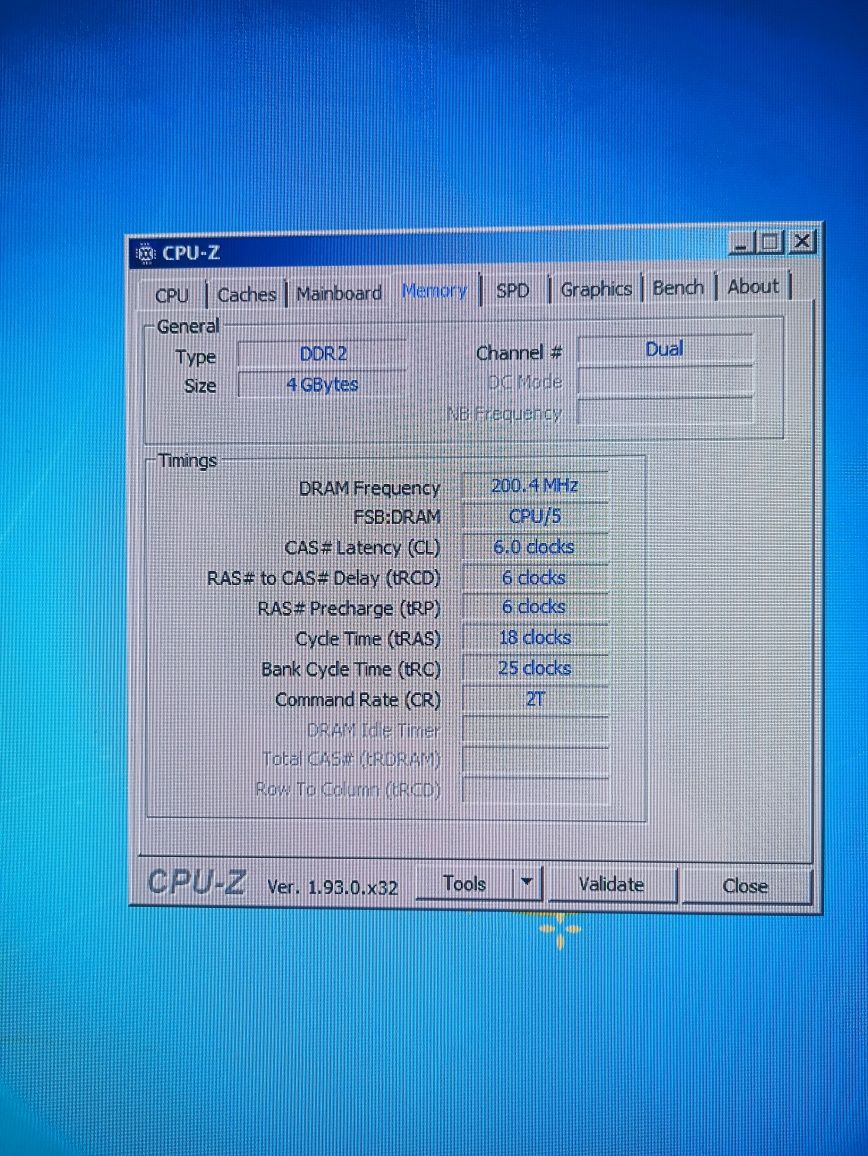Image resolution: width=868 pixels, height=1156 pixels.
Task: Click the DDR2 memory type value
Action: (x=322, y=354)
